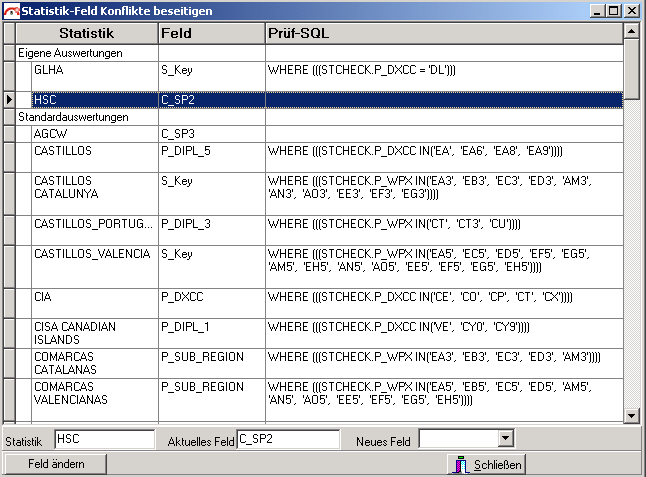Click the Statistik input field
646x477 pixels.
tap(104, 439)
